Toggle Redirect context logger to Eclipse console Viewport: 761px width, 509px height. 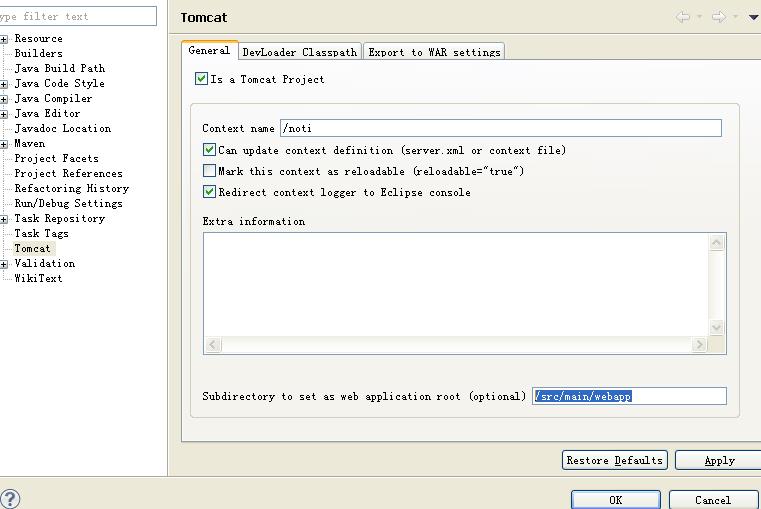(210, 192)
